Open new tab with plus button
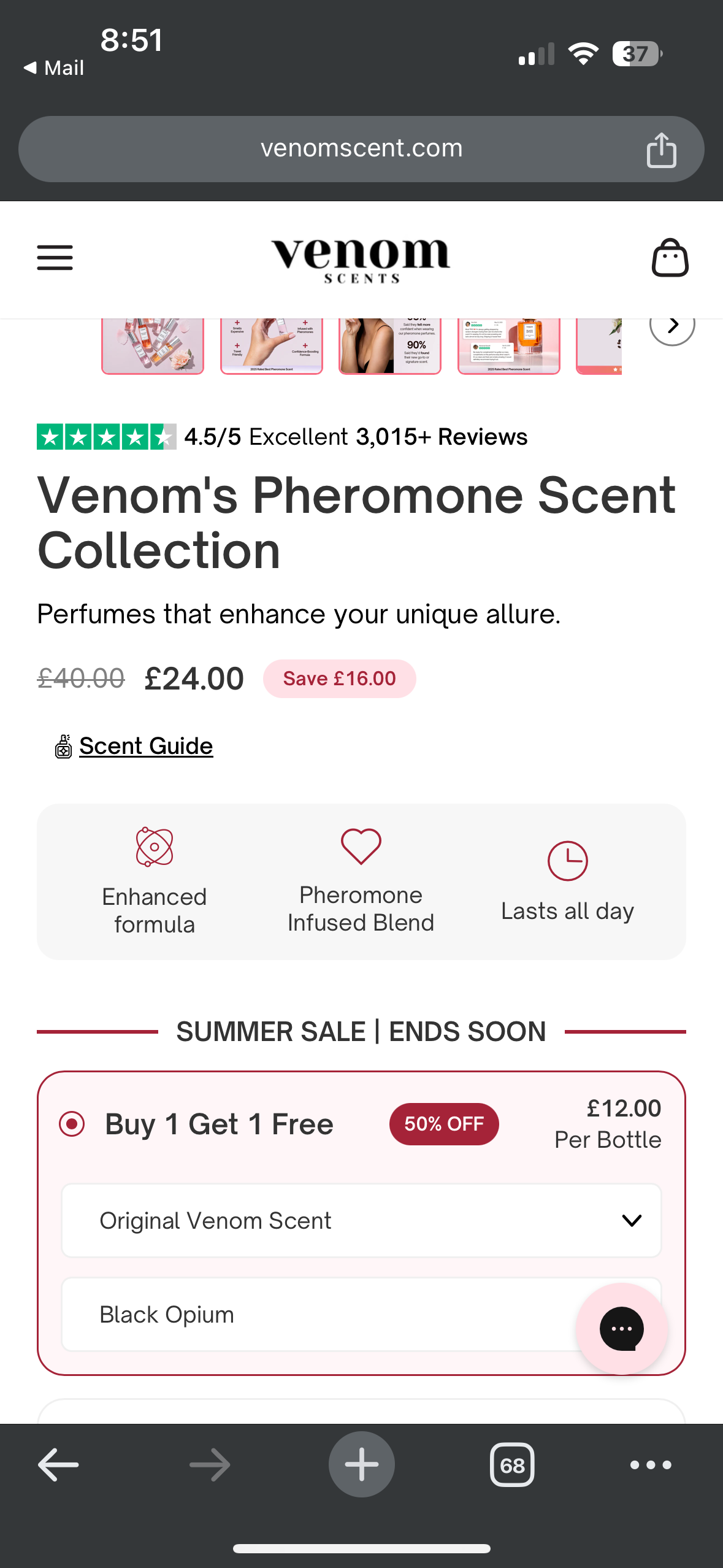723x1568 pixels. (x=361, y=1465)
